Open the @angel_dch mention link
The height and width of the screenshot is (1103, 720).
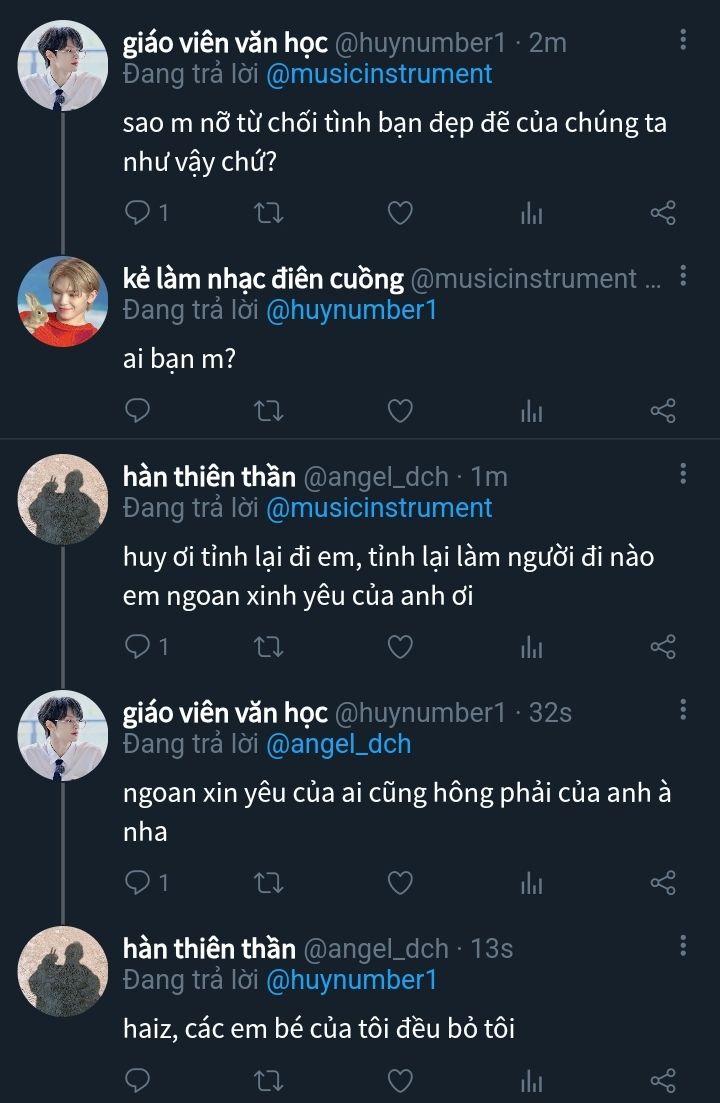pyautogui.click(x=338, y=744)
